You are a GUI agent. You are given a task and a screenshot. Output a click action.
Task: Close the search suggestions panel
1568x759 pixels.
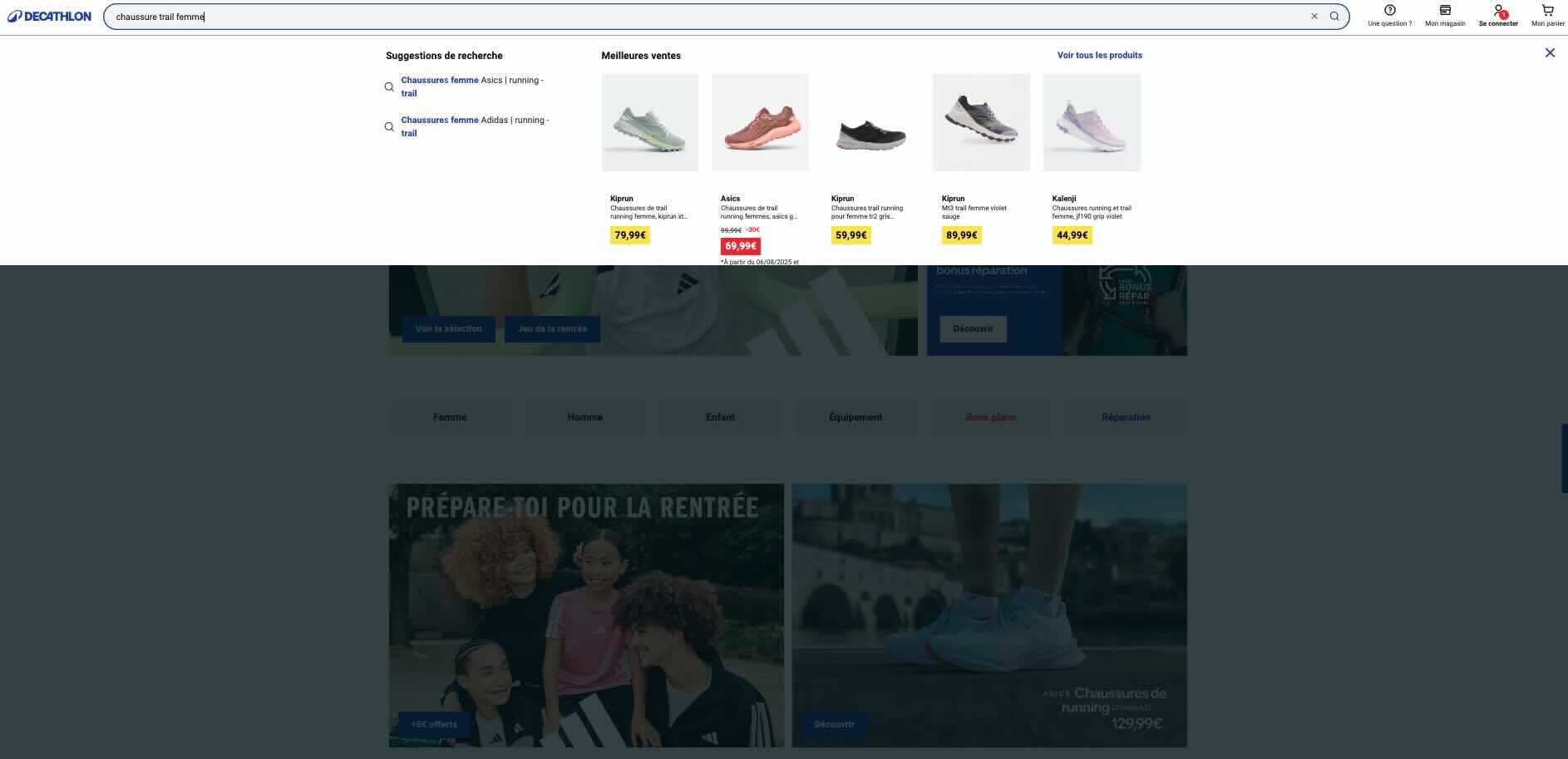point(1550,53)
